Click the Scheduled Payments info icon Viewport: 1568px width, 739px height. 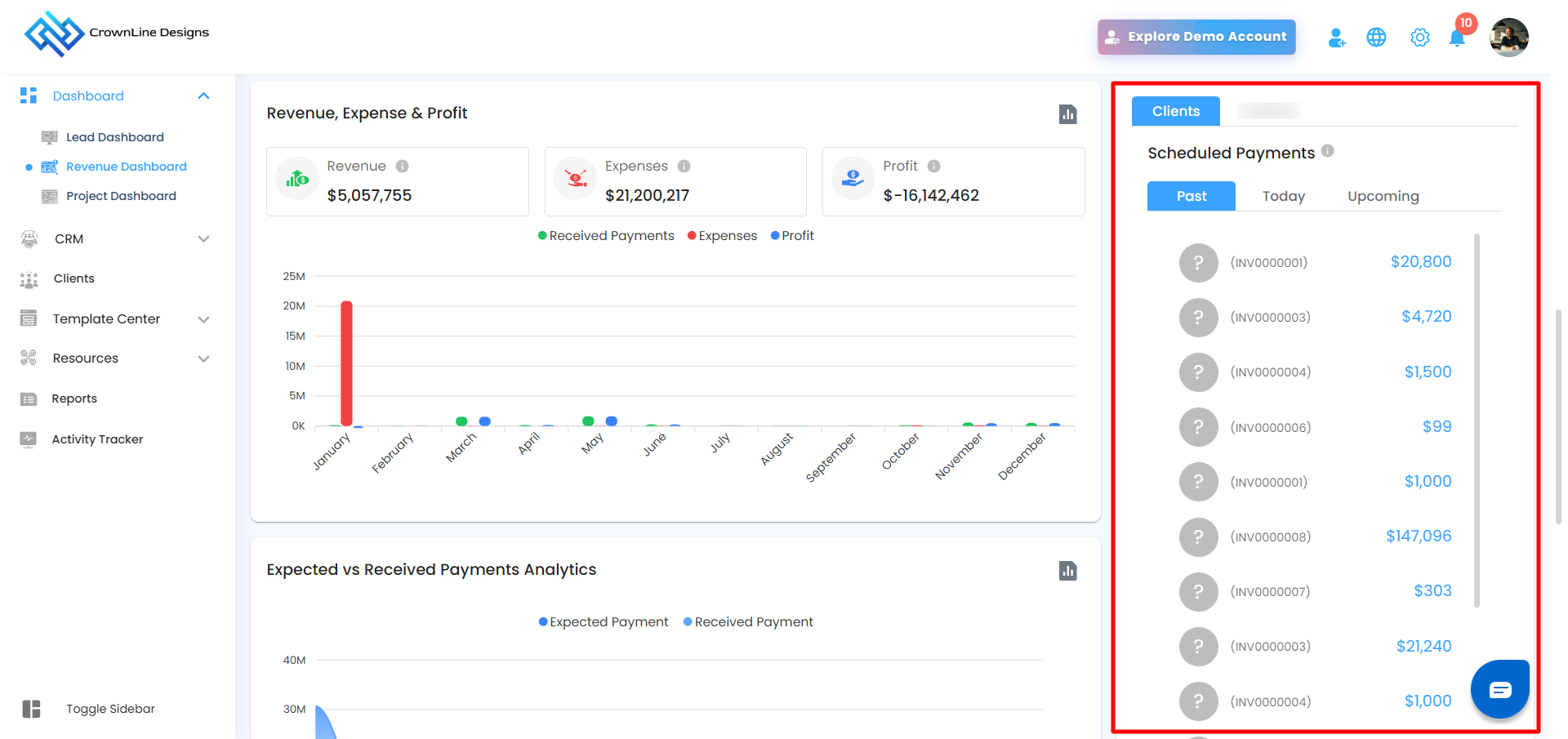point(1327,151)
